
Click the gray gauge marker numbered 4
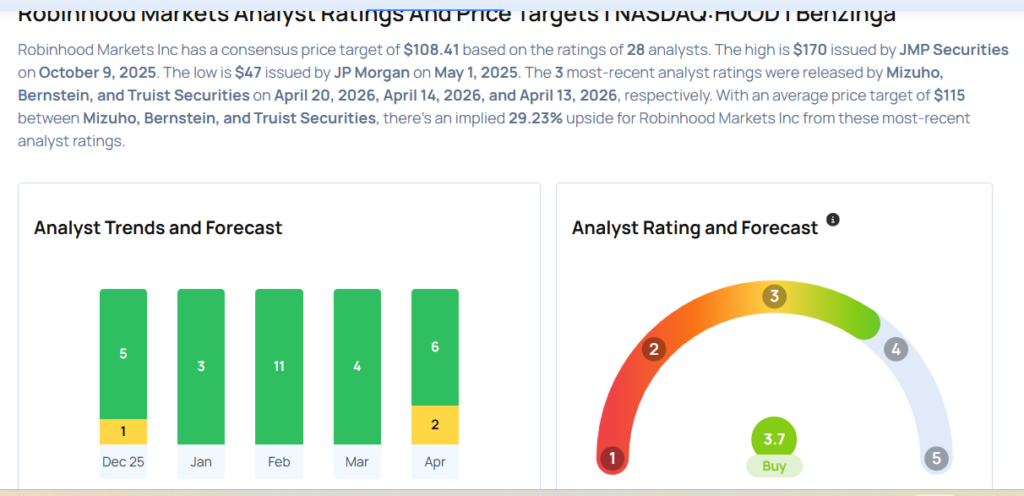(896, 349)
